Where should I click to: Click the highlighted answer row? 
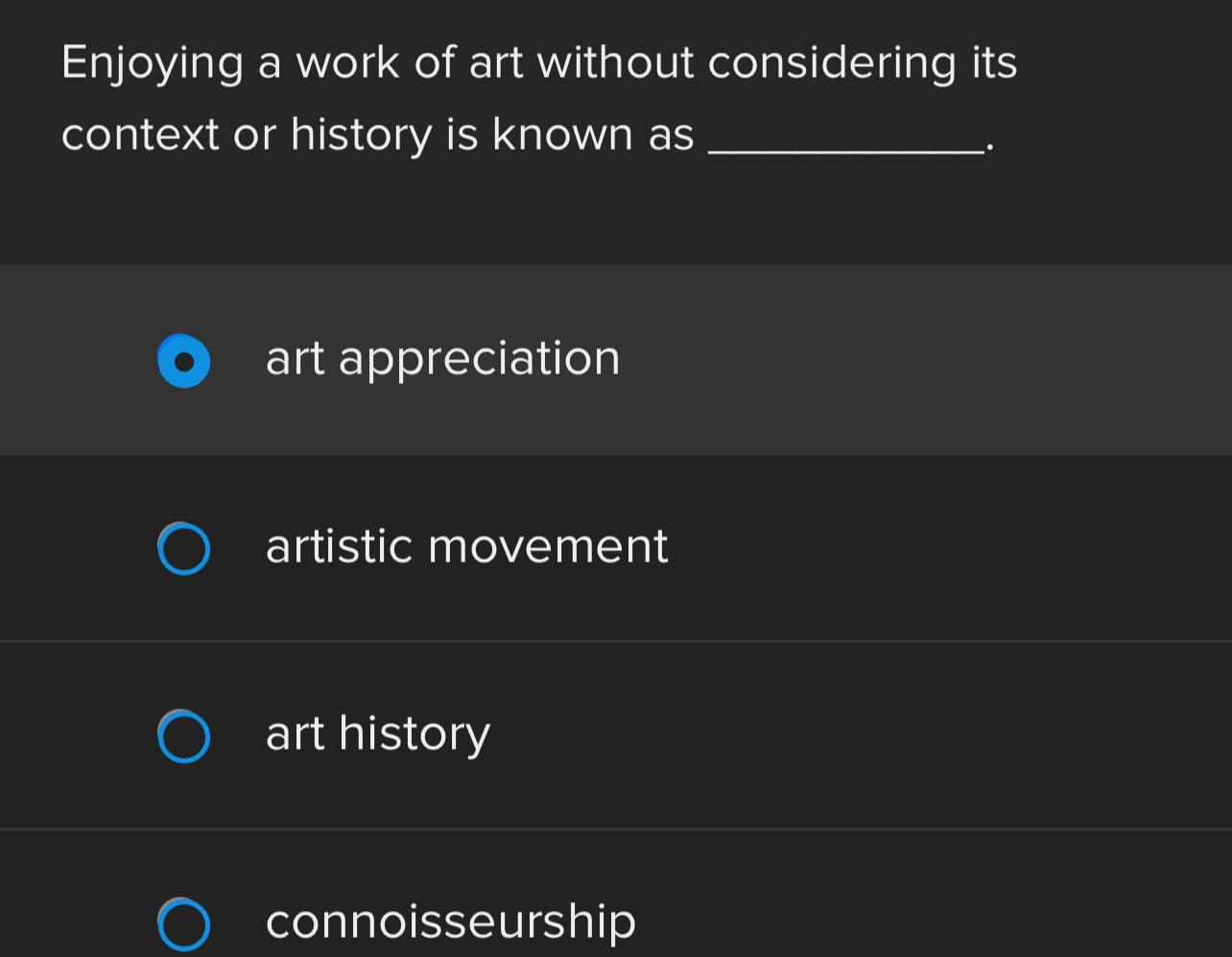pos(616,359)
